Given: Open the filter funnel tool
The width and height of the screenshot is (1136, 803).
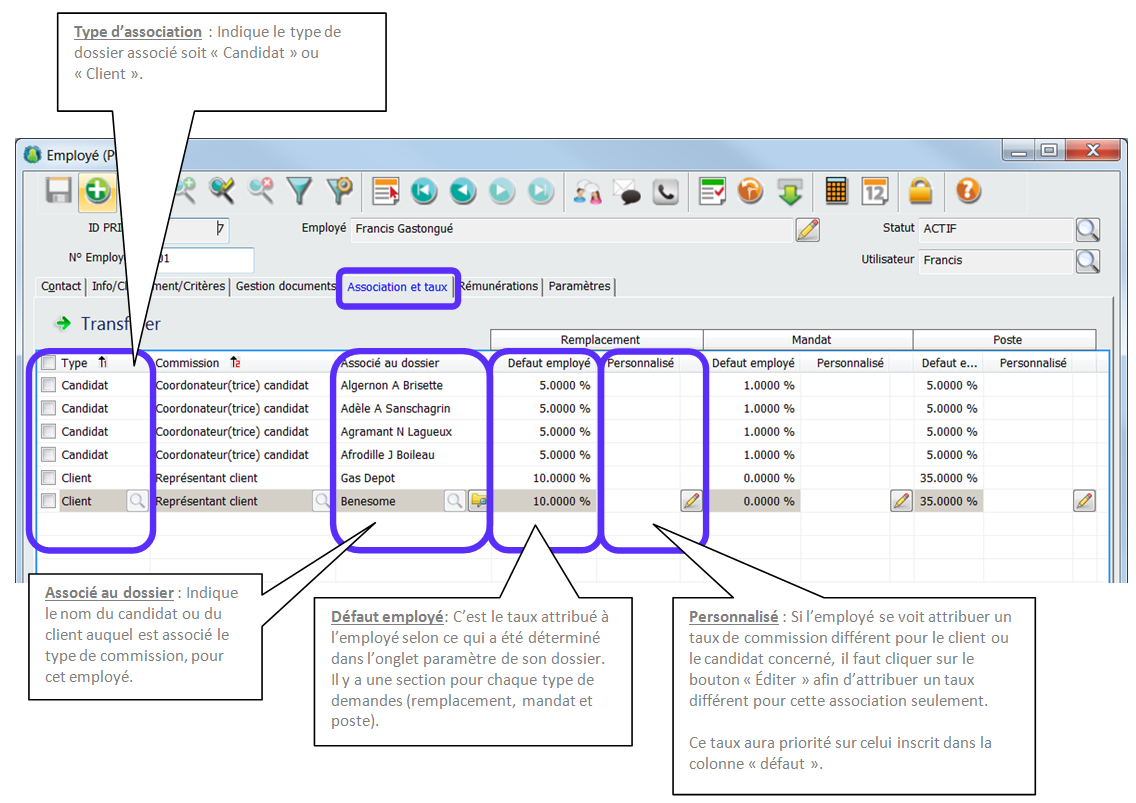Looking at the screenshot, I should coord(299,191).
